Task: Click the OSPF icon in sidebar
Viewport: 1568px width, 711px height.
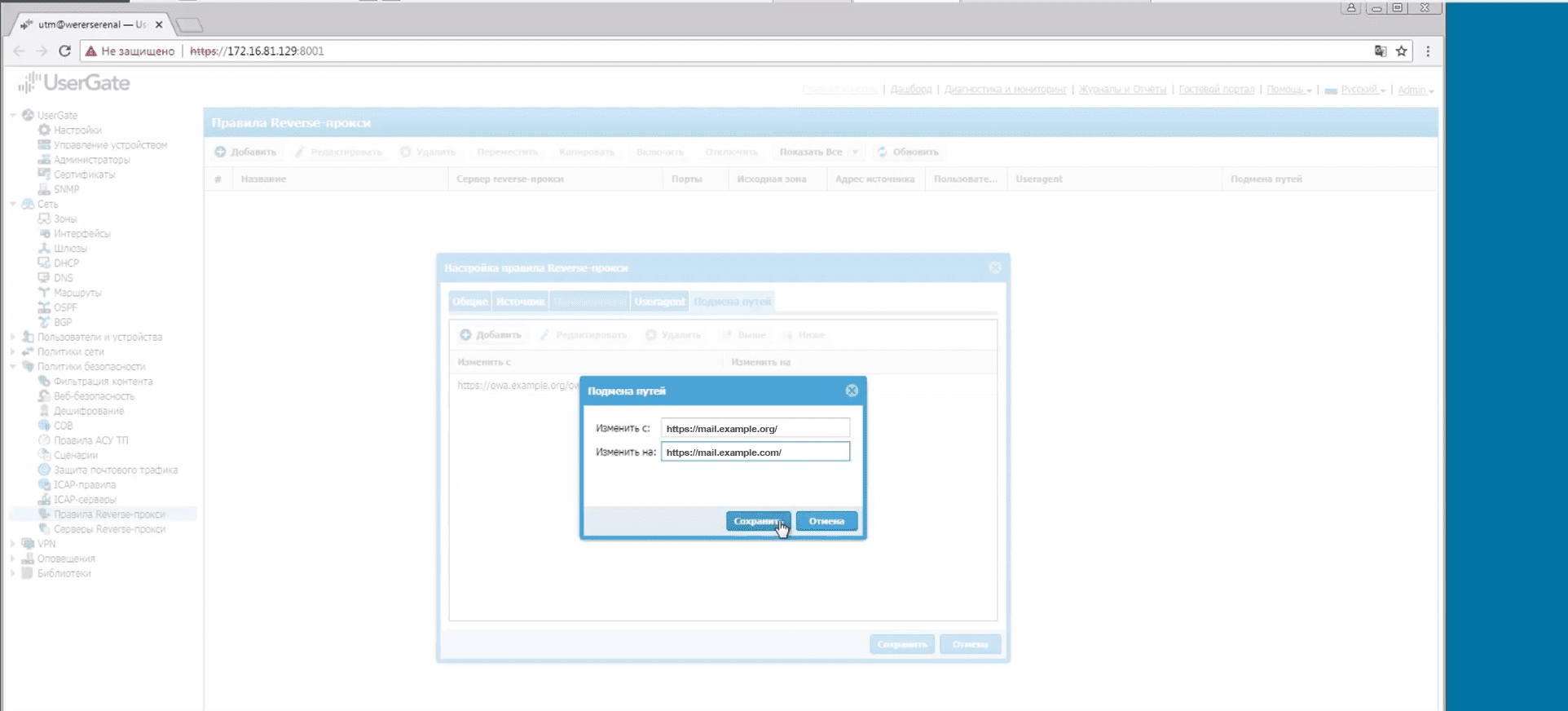Action: tap(45, 307)
